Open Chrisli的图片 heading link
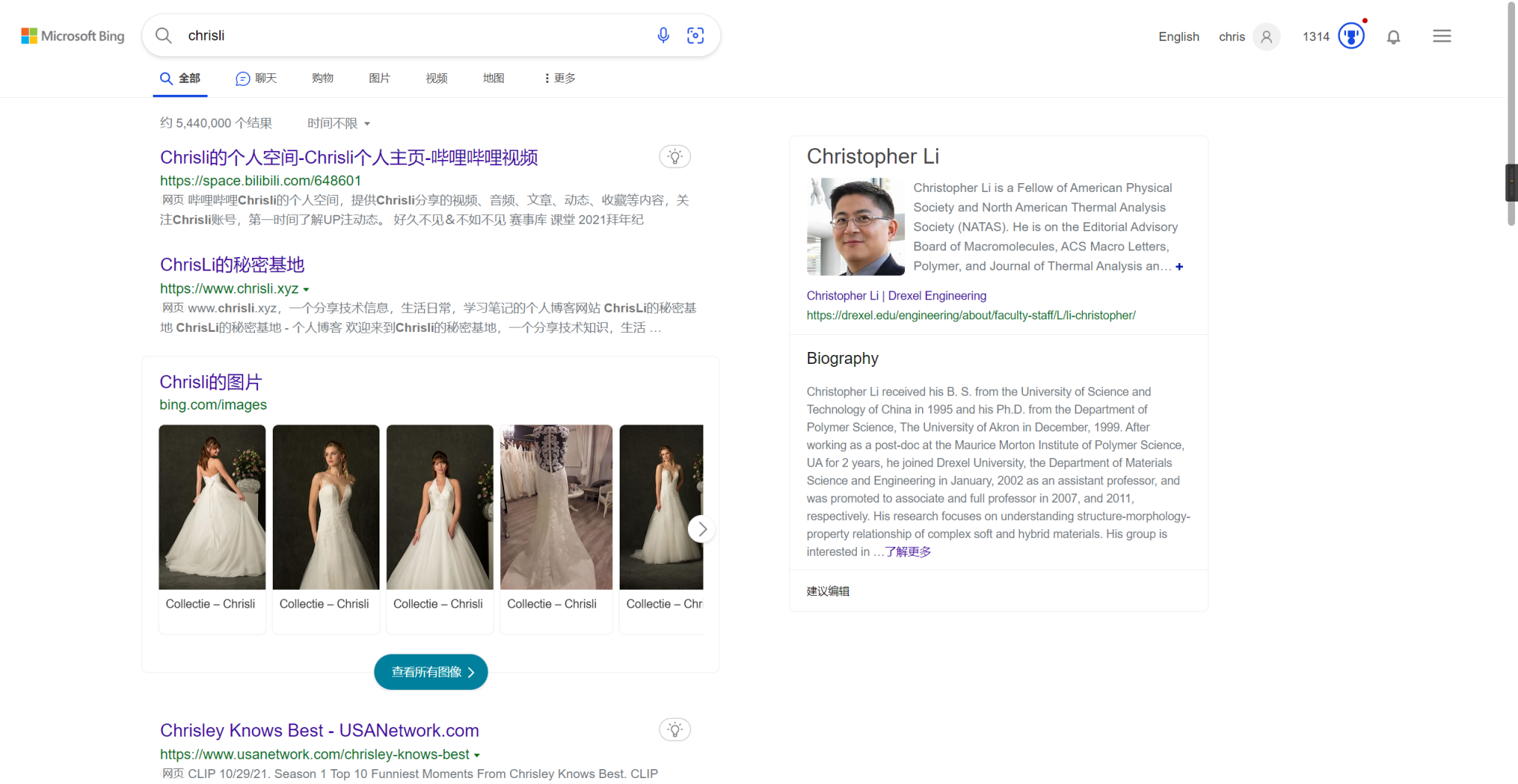 tap(211, 382)
